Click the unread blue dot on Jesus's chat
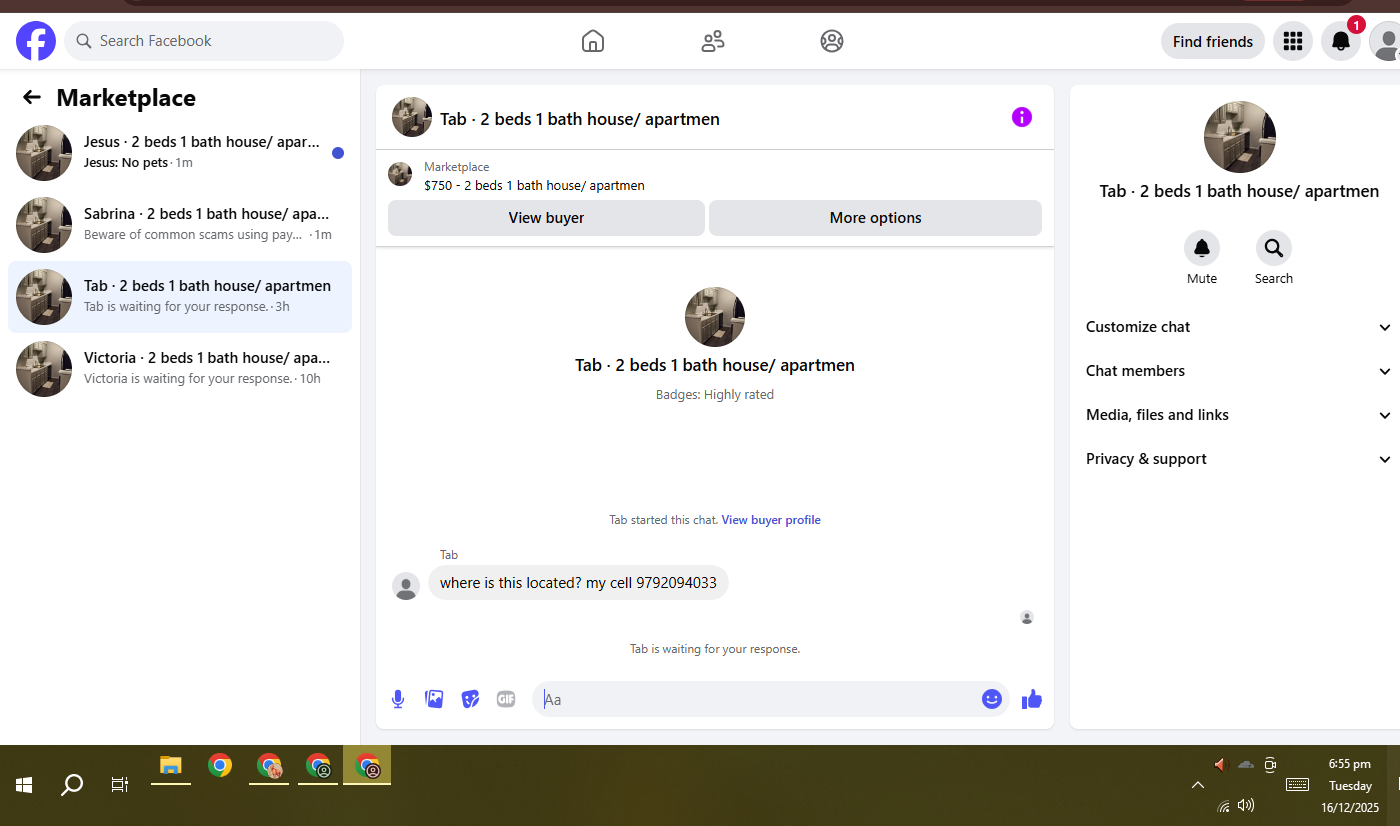Screen dimensions: 1400x826 pos(338,153)
